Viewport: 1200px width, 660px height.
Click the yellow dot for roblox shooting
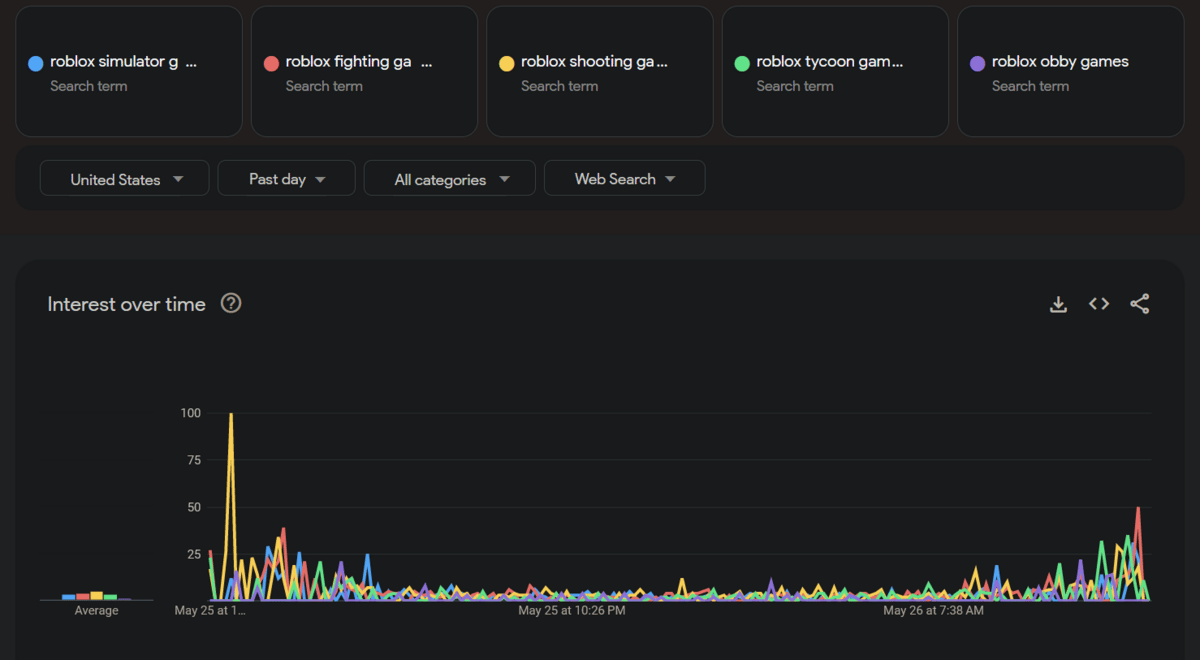(x=507, y=63)
